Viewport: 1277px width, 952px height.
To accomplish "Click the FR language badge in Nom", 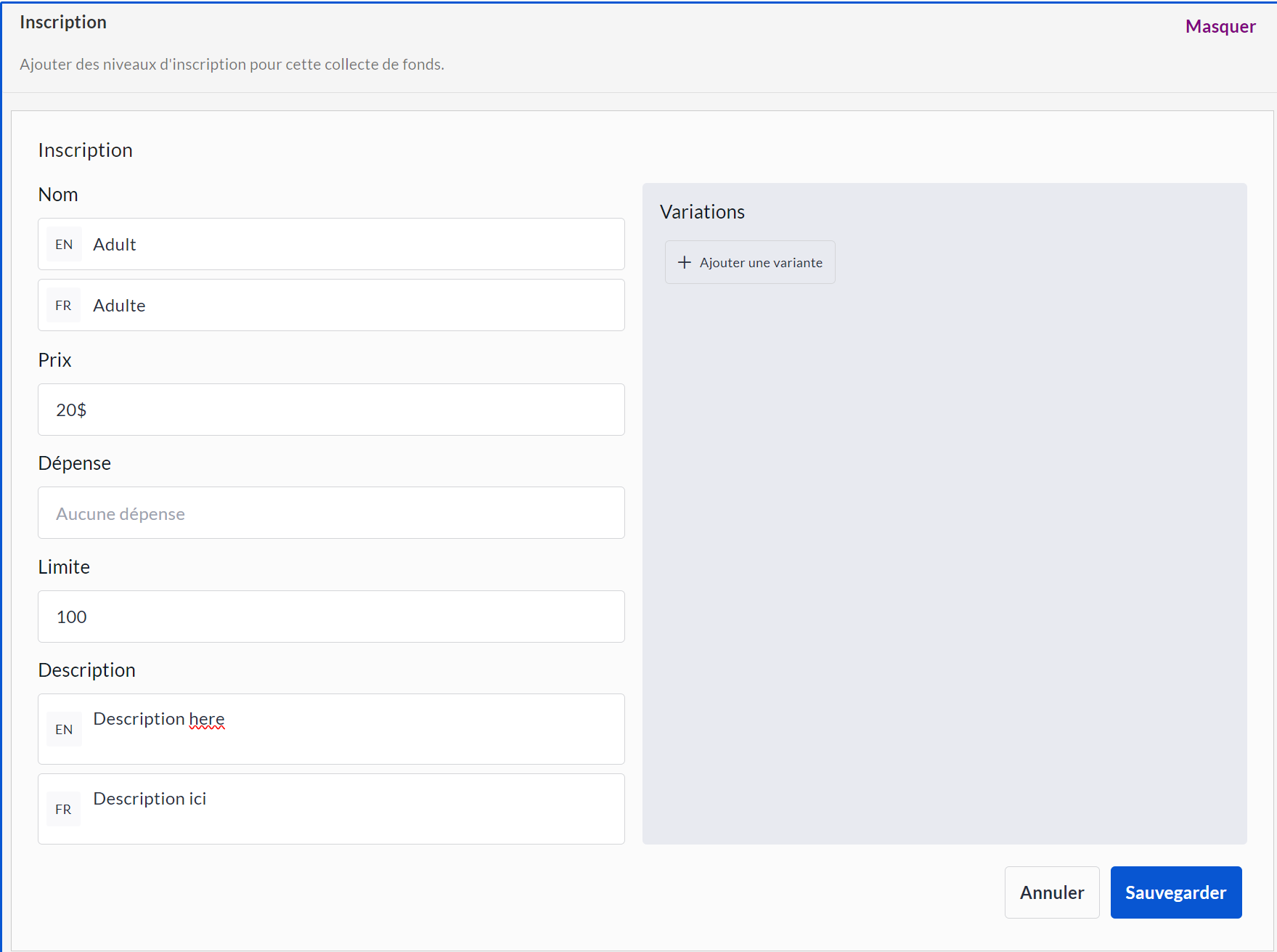I will click(64, 306).
